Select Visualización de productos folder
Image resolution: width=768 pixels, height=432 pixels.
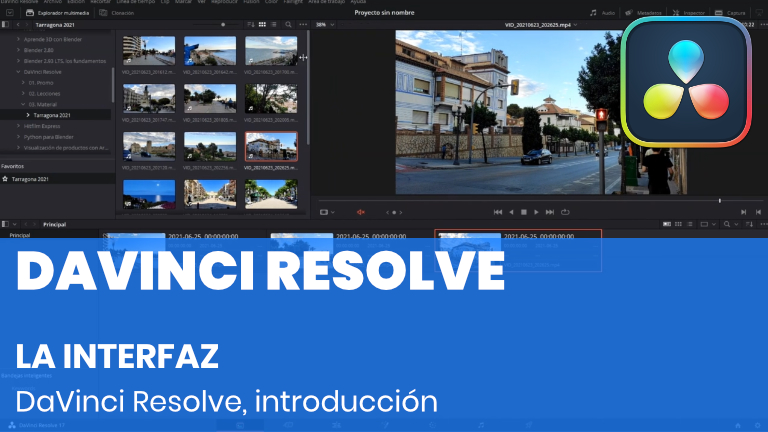pyautogui.click(x=66, y=147)
